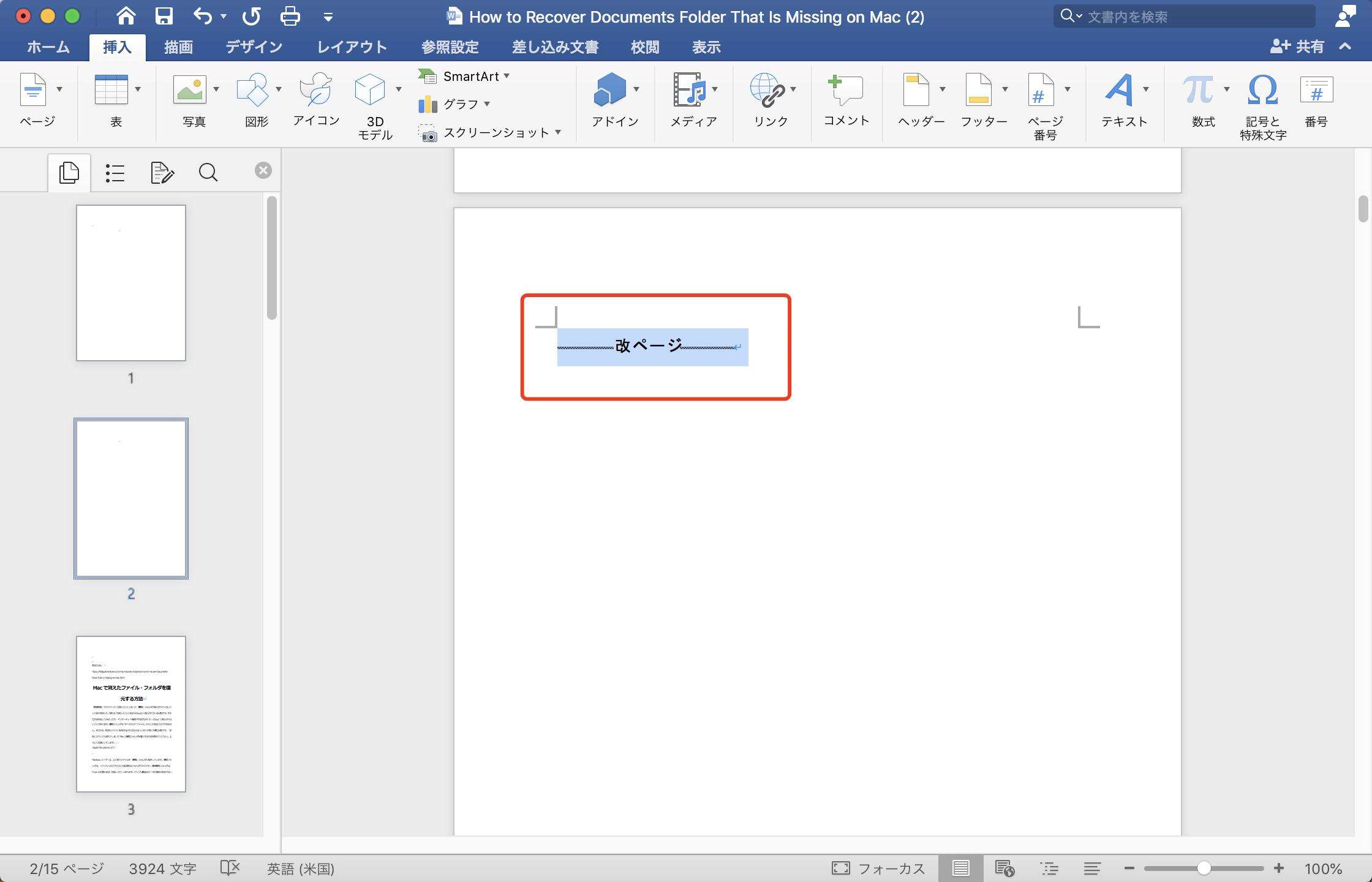Expand the SmartArt dropdown arrow
The height and width of the screenshot is (882, 1372).
click(507, 76)
